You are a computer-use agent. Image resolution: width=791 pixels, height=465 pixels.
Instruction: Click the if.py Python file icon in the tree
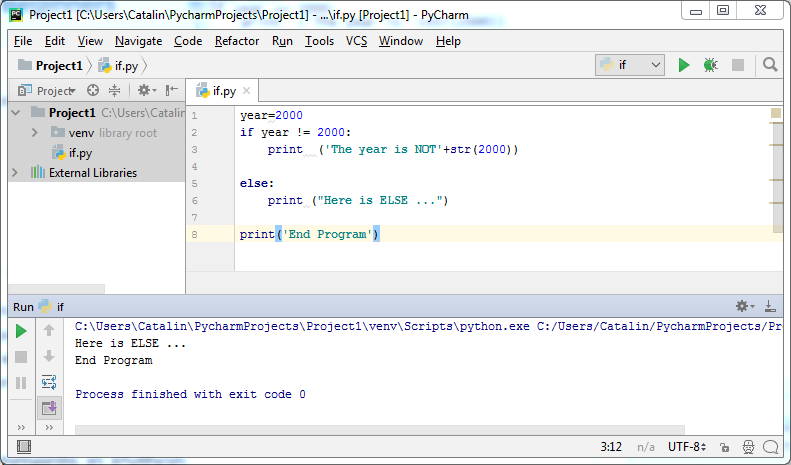[x=59, y=152]
